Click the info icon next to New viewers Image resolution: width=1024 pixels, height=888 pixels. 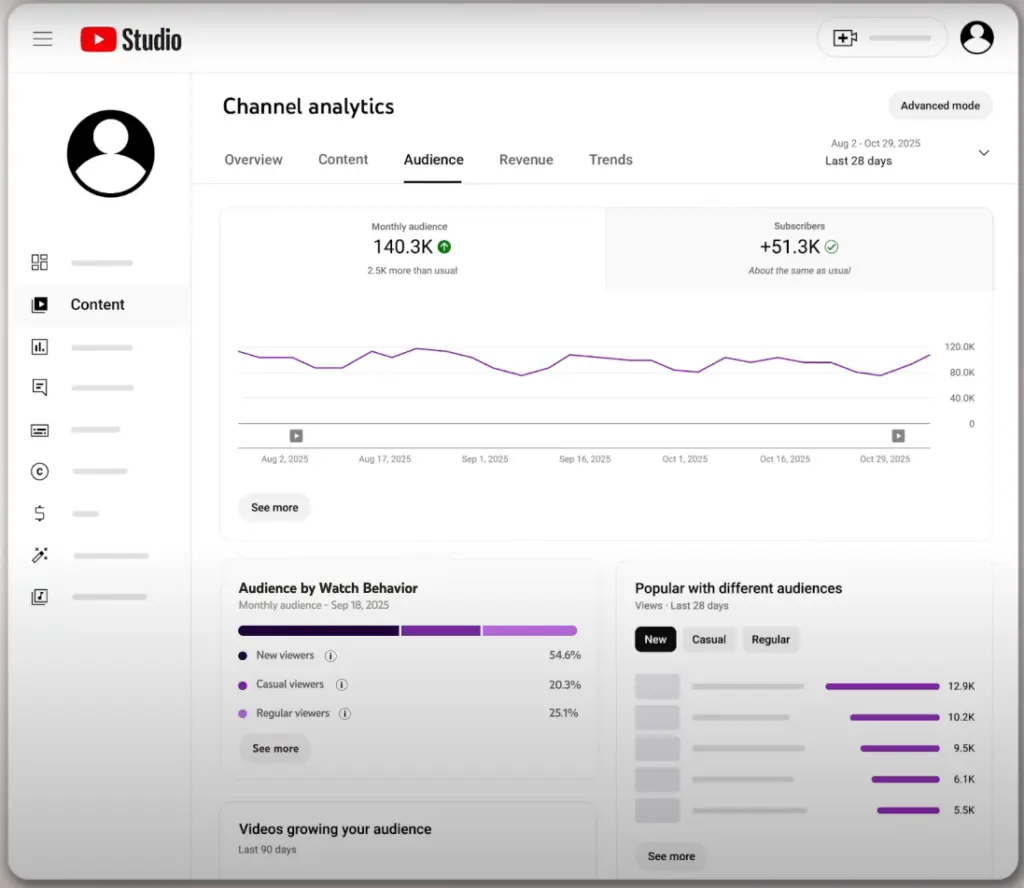[x=330, y=656]
